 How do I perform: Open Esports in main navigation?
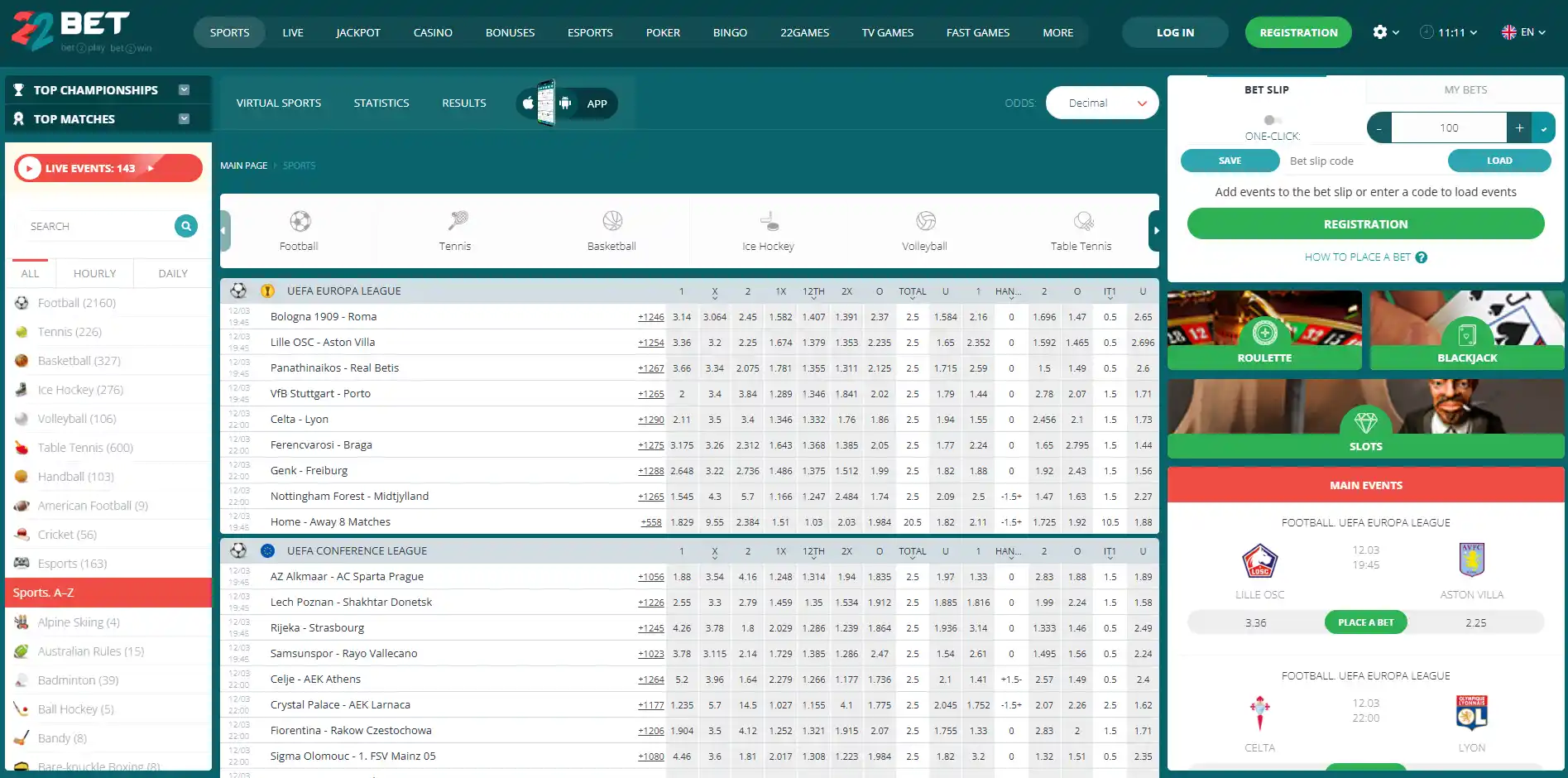pyautogui.click(x=590, y=32)
